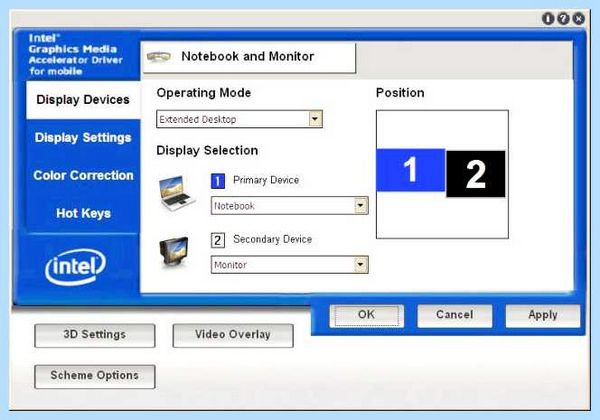This screenshot has width=600, height=420.
Task: Click the notebook laptop icon
Action: pyautogui.click(x=176, y=192)
